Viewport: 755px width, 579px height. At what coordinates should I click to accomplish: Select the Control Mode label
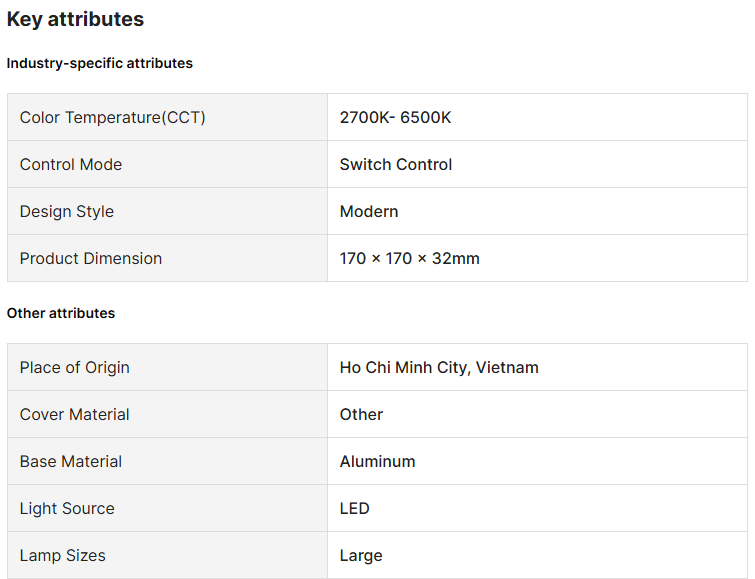point(71,165)
